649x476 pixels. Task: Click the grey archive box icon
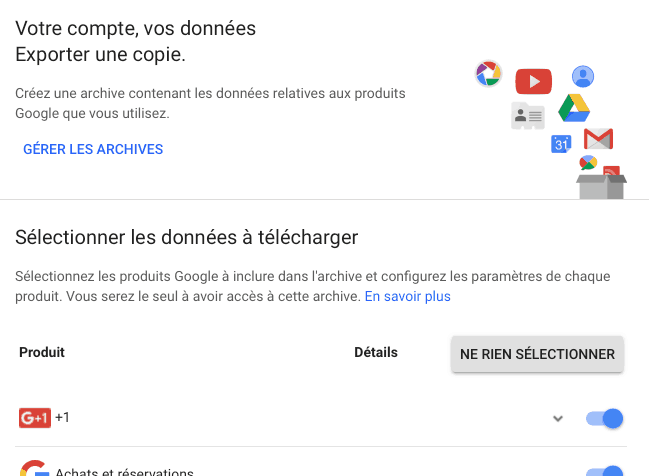(601, 186)
